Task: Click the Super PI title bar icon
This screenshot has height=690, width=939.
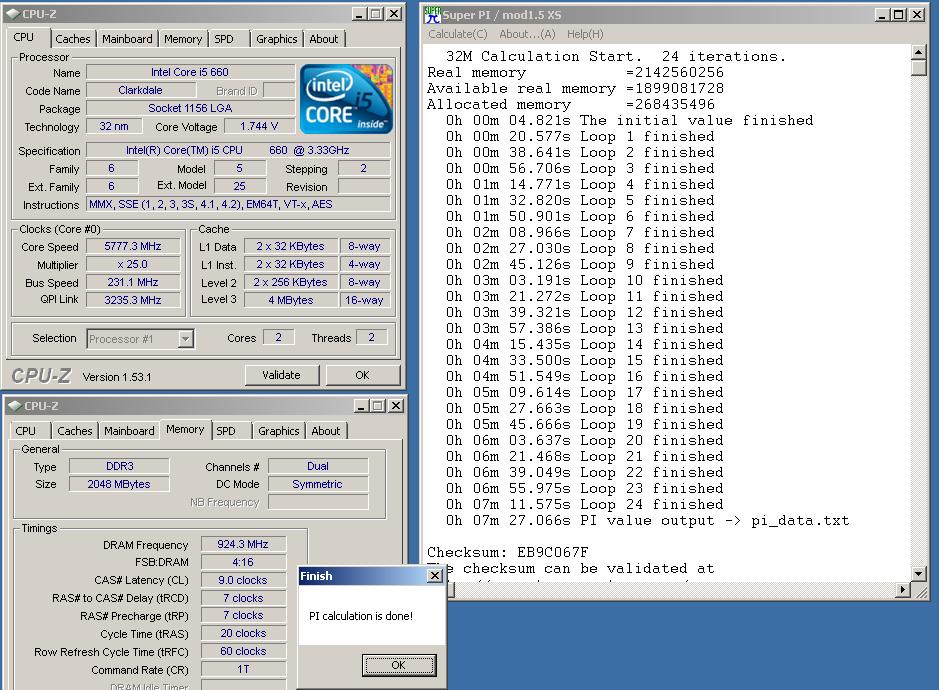Action: click(x=432, y=14)
